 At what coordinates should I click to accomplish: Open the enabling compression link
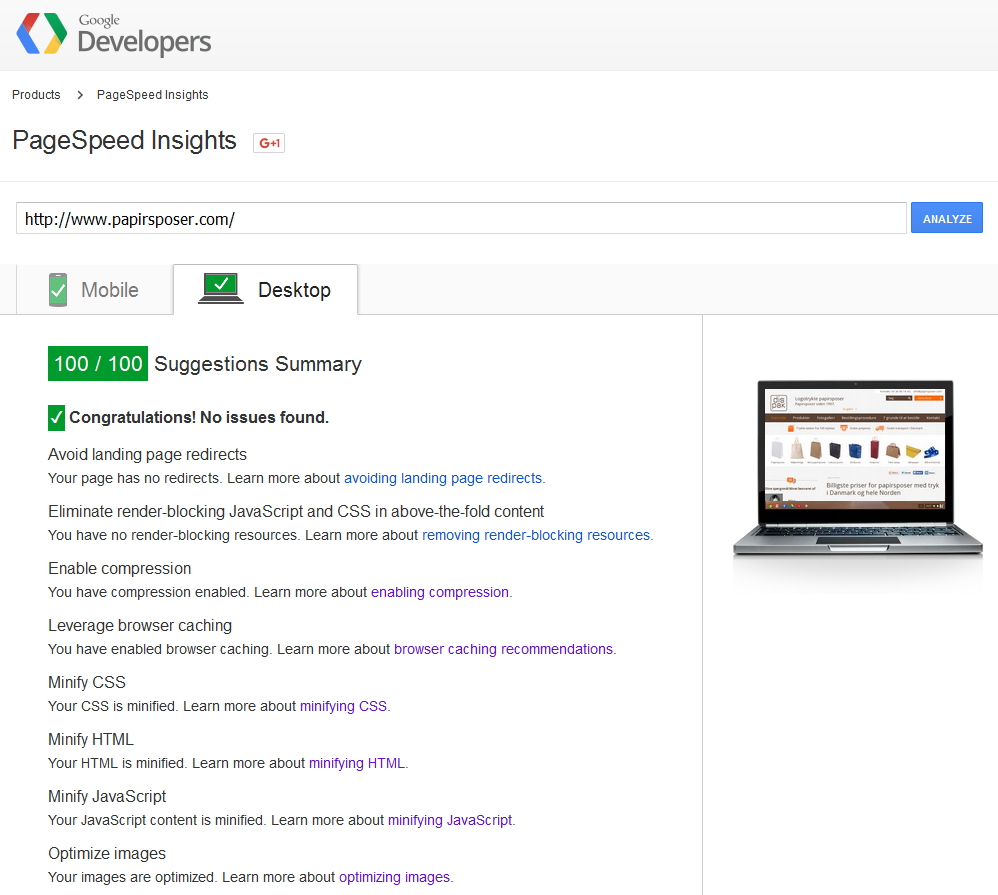(x=440, y=592)
